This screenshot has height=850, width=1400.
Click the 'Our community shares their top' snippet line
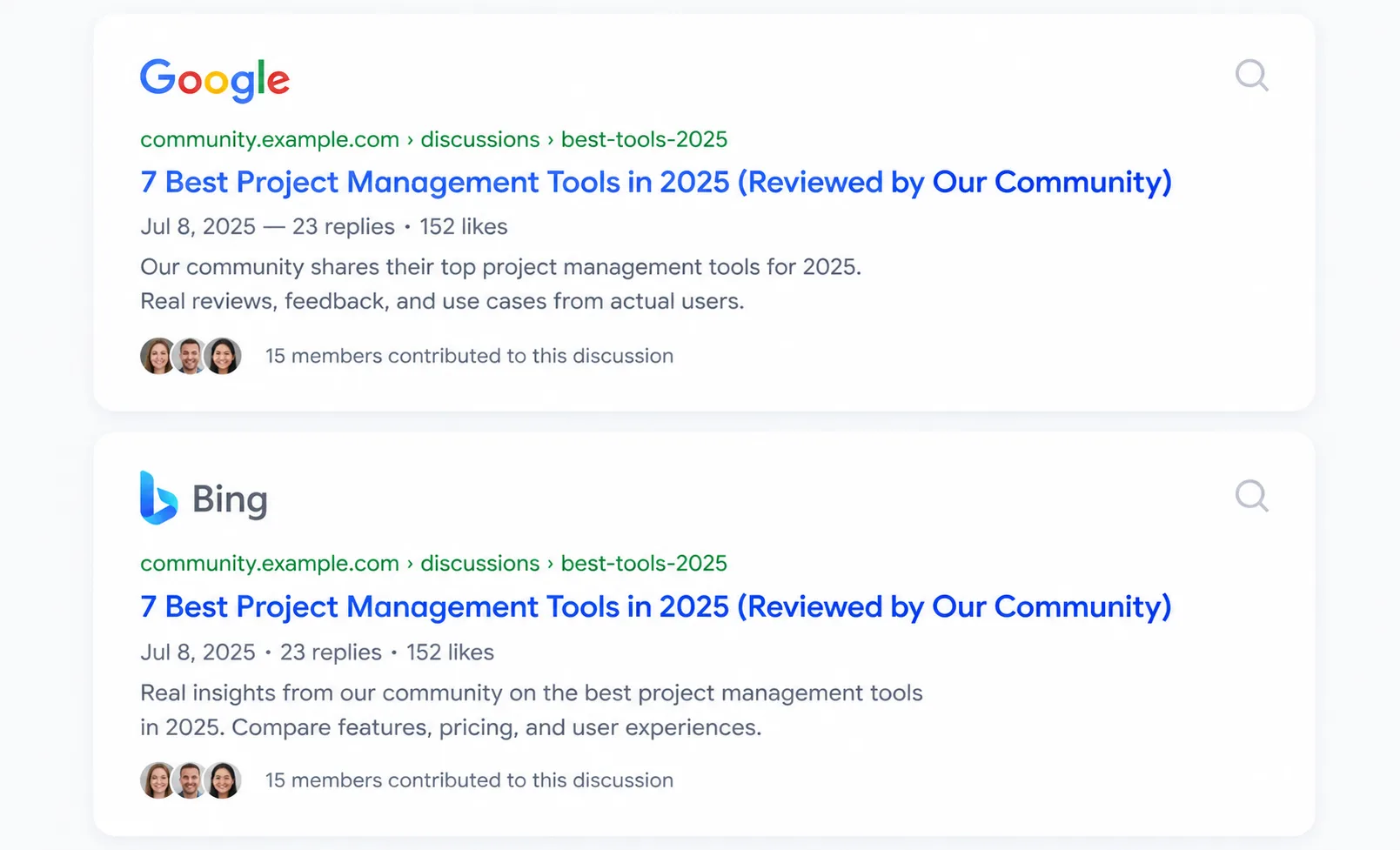501,267
